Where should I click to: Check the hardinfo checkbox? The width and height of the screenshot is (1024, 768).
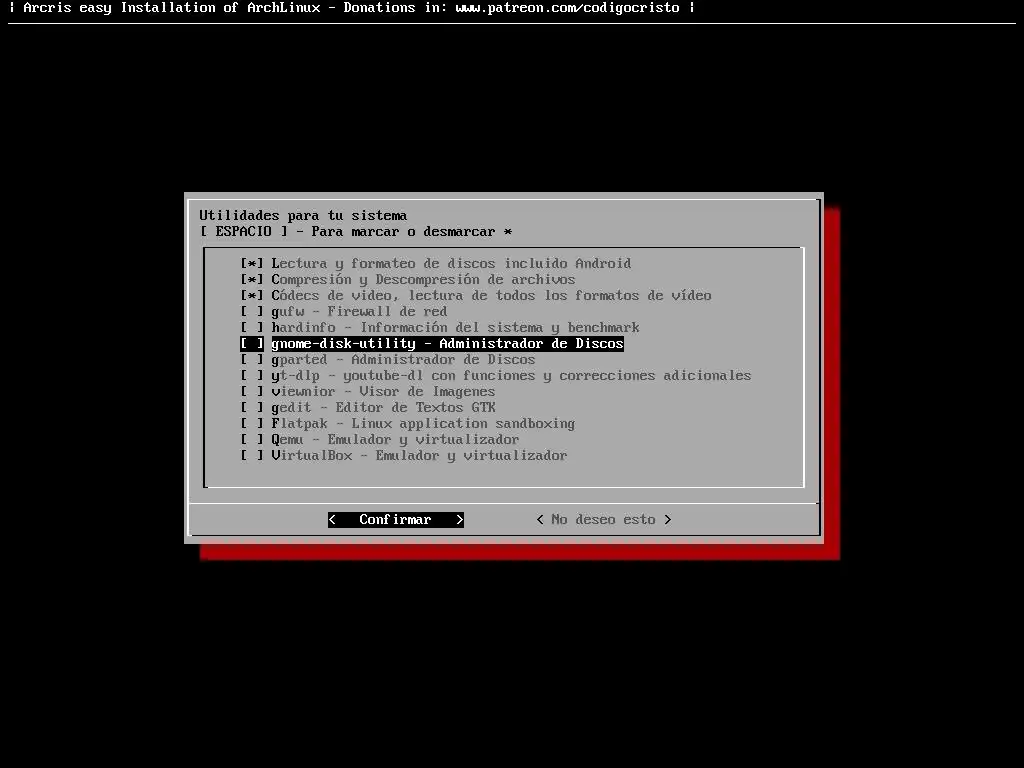pyautogui.click(x=252, y=327)
